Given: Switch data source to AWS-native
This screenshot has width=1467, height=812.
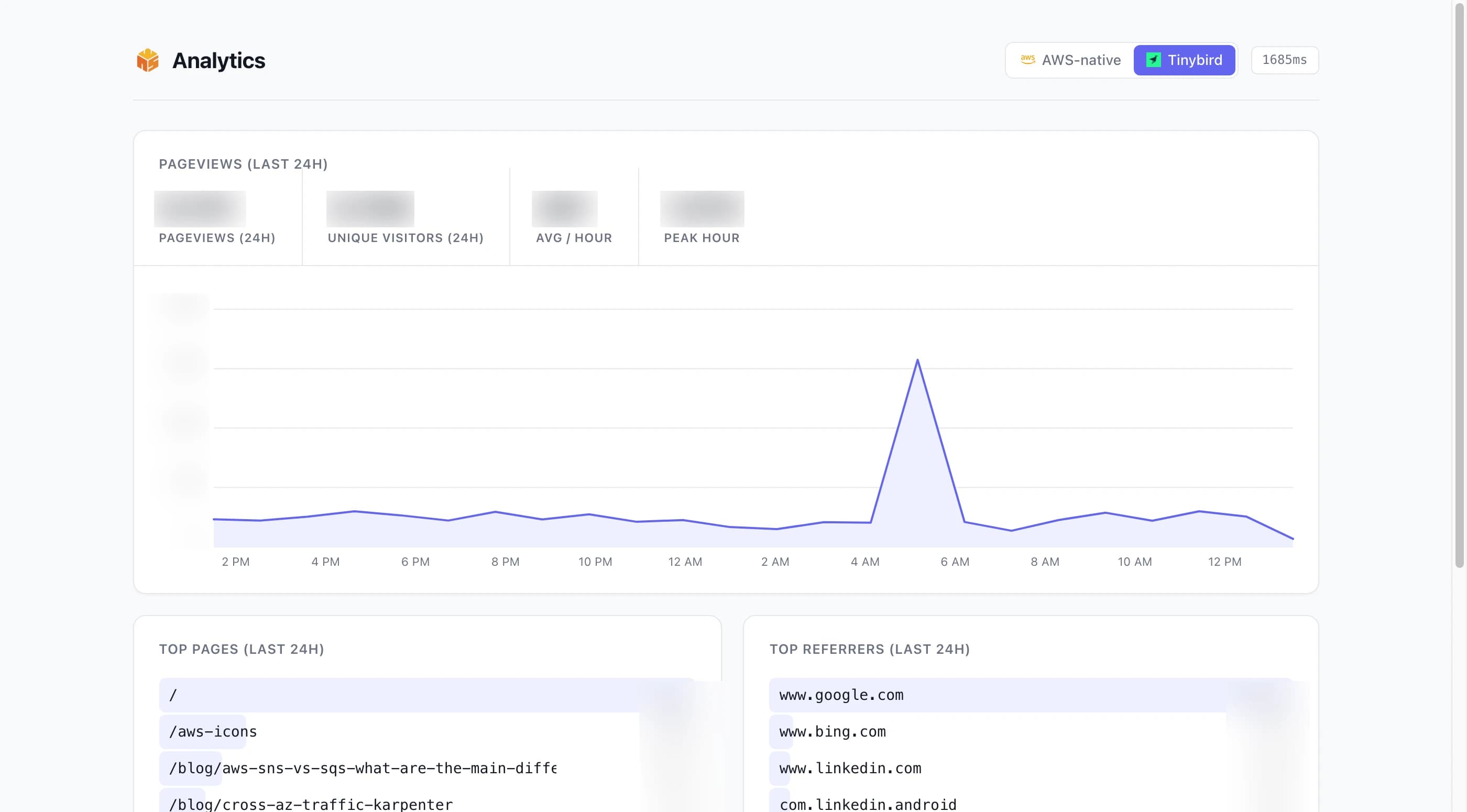Looking at the screenshot, I should pyautogui.click(x=1070, y=60).
